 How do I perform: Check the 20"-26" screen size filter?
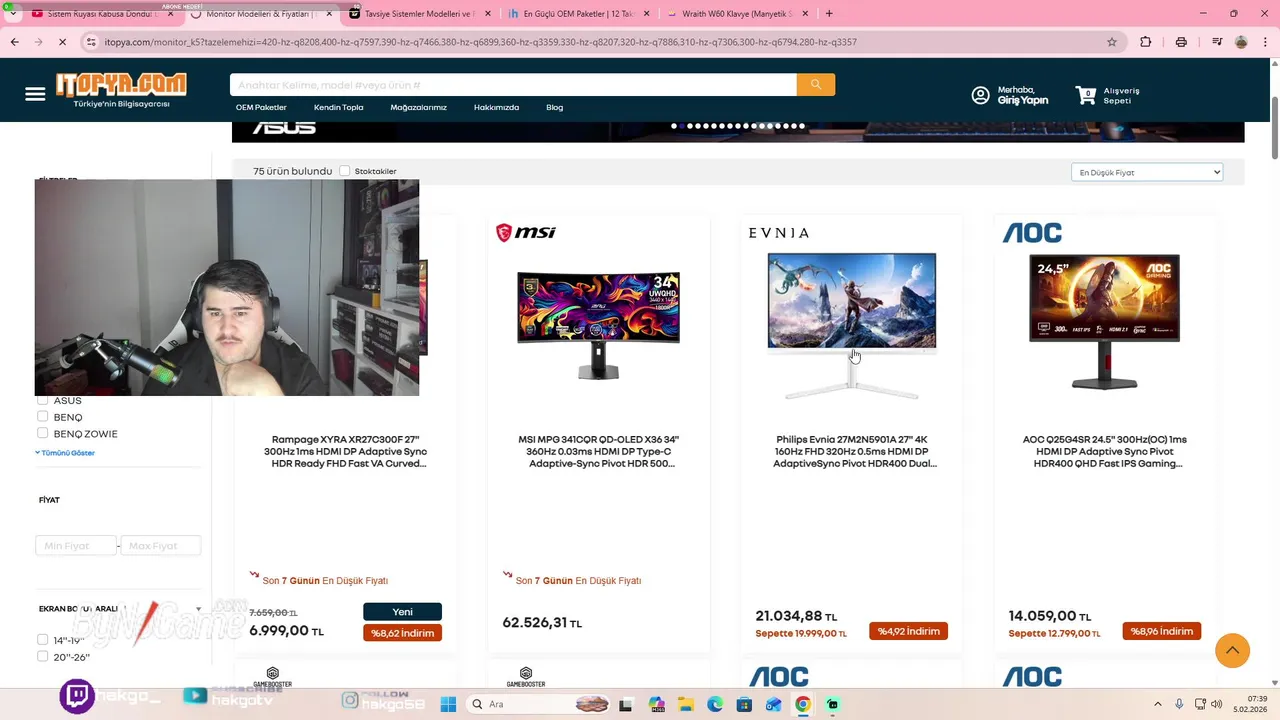click(x=42, y=656)
